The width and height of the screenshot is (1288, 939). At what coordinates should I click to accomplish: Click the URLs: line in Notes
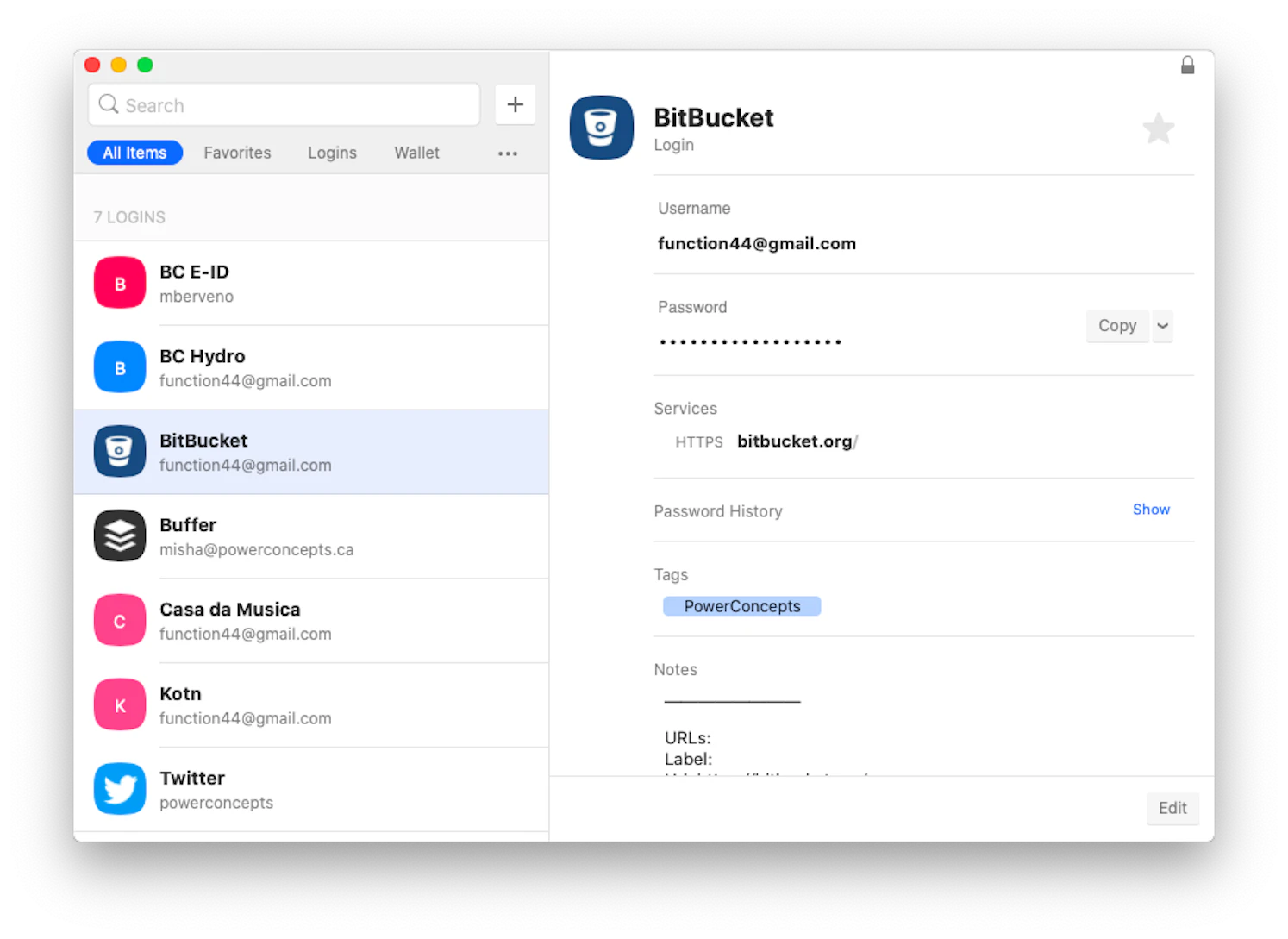(x=688, y=738)
